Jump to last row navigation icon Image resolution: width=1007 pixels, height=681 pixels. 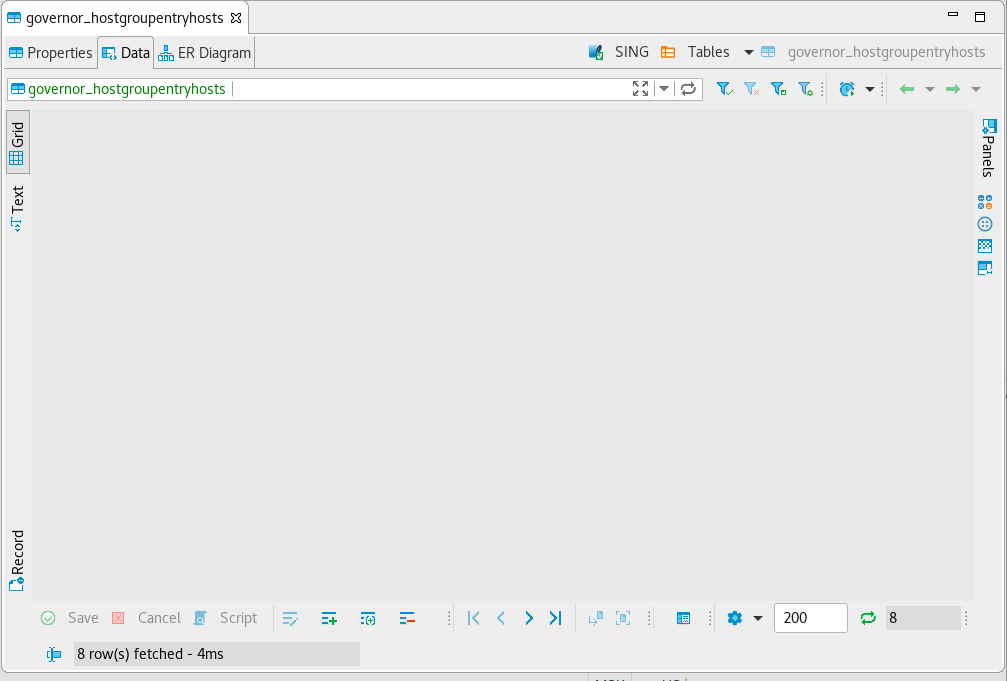coord(556,618)
